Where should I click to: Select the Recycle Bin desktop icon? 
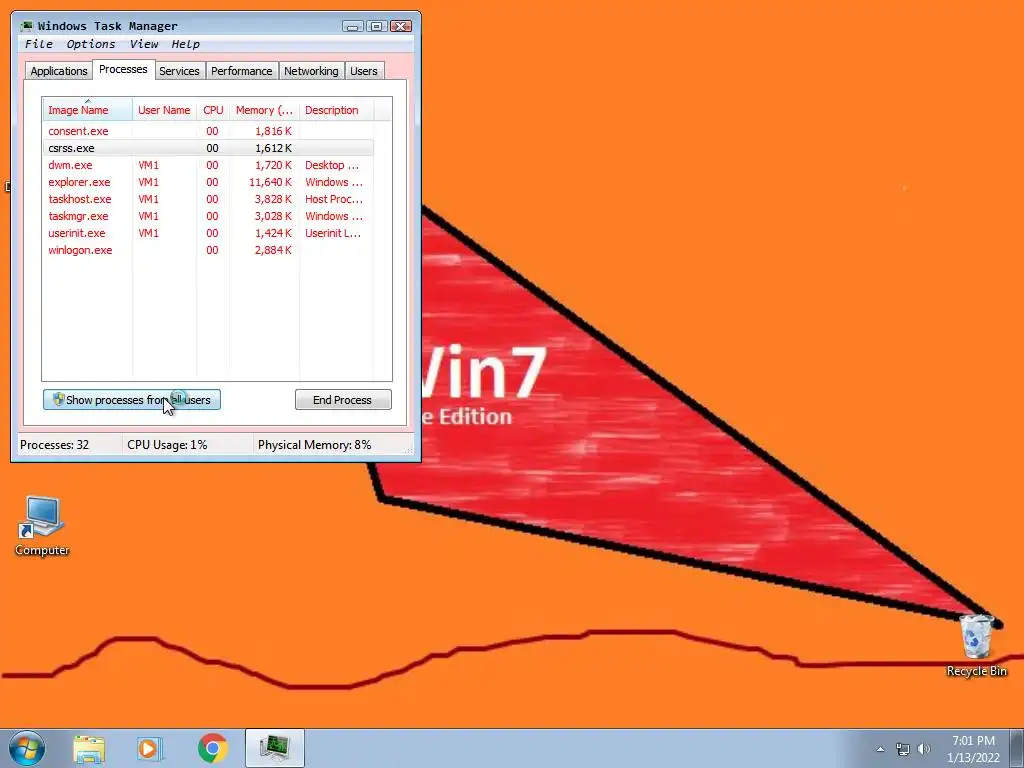click(976, 645)
